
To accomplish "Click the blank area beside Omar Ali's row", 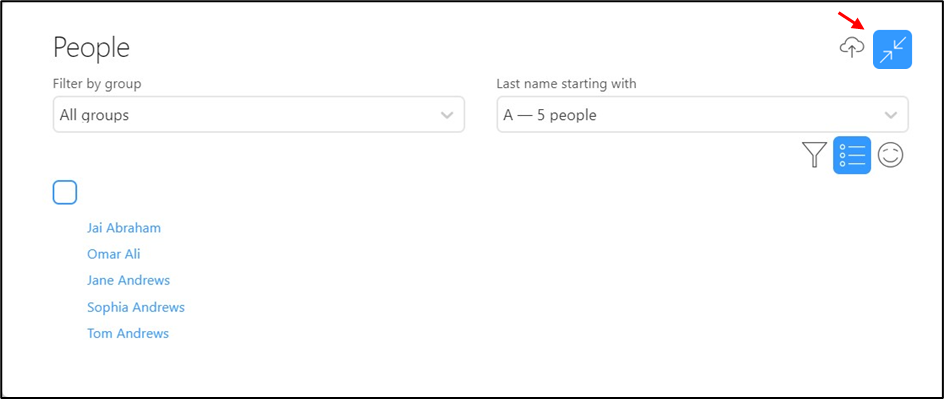I will tap(482, 254).
